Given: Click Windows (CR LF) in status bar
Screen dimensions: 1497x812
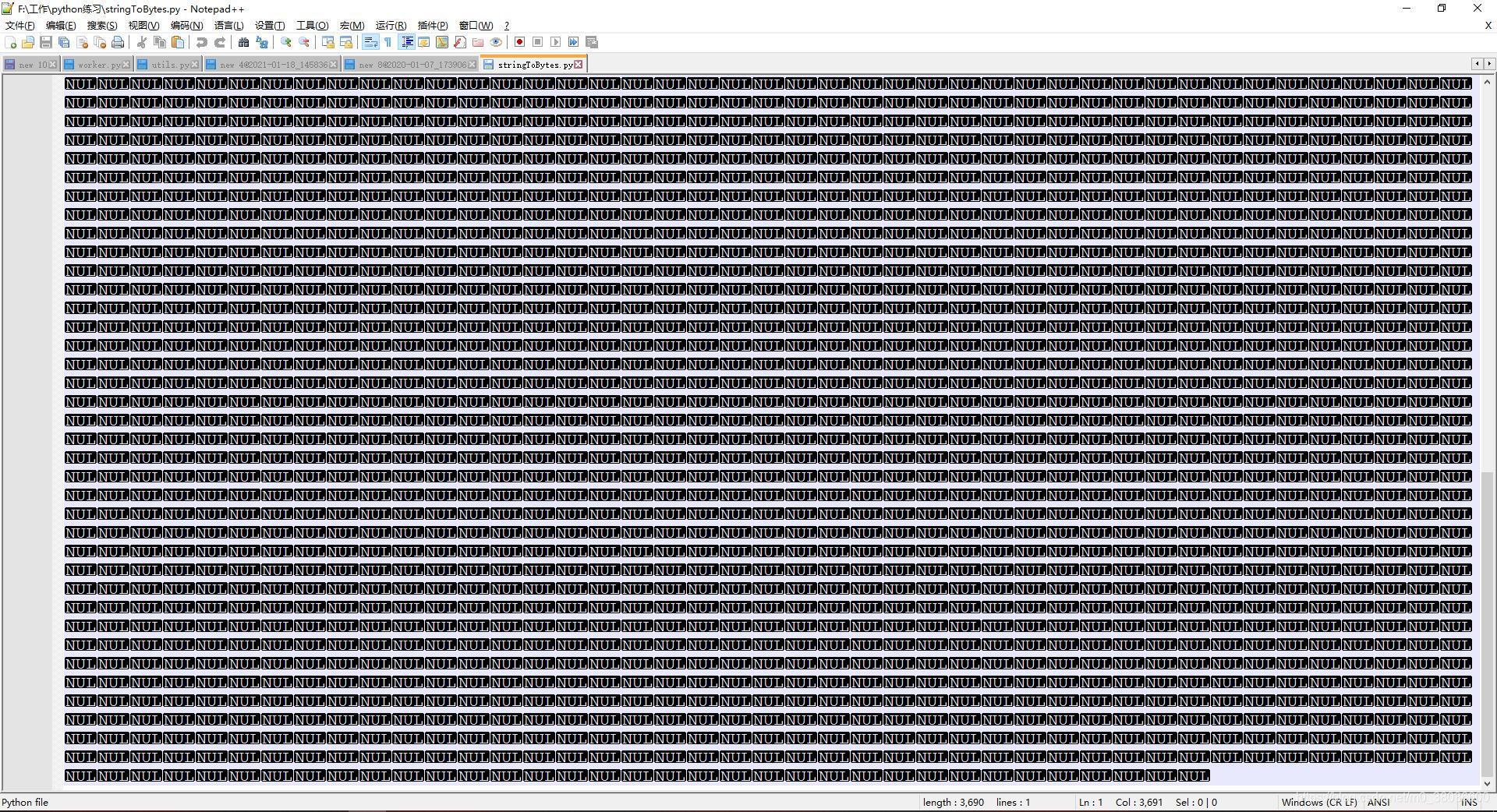Looking at the screenshot, I should pos(1318,802).
